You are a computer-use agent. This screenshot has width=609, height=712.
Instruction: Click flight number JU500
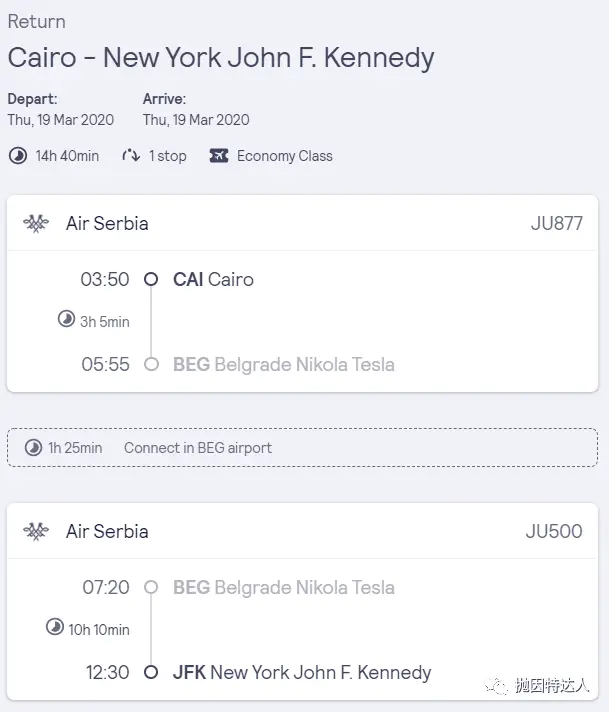pos(554,531)
